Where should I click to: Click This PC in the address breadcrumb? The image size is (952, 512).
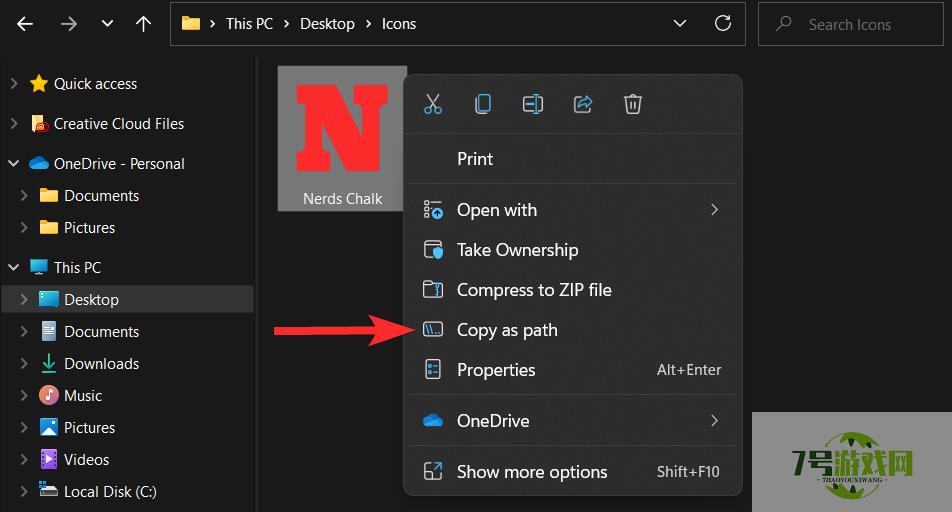point(249,24)
